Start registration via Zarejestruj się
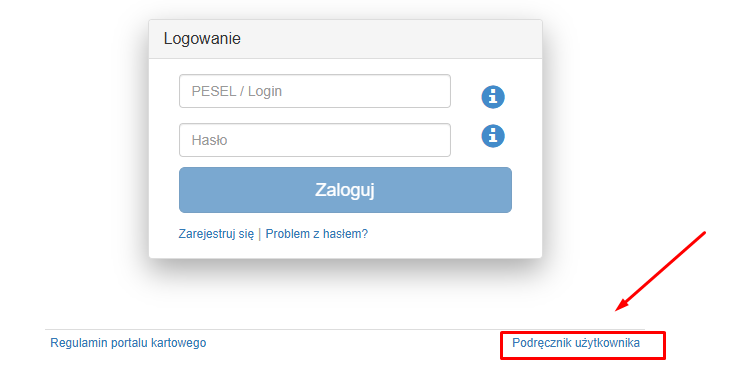 216,234
